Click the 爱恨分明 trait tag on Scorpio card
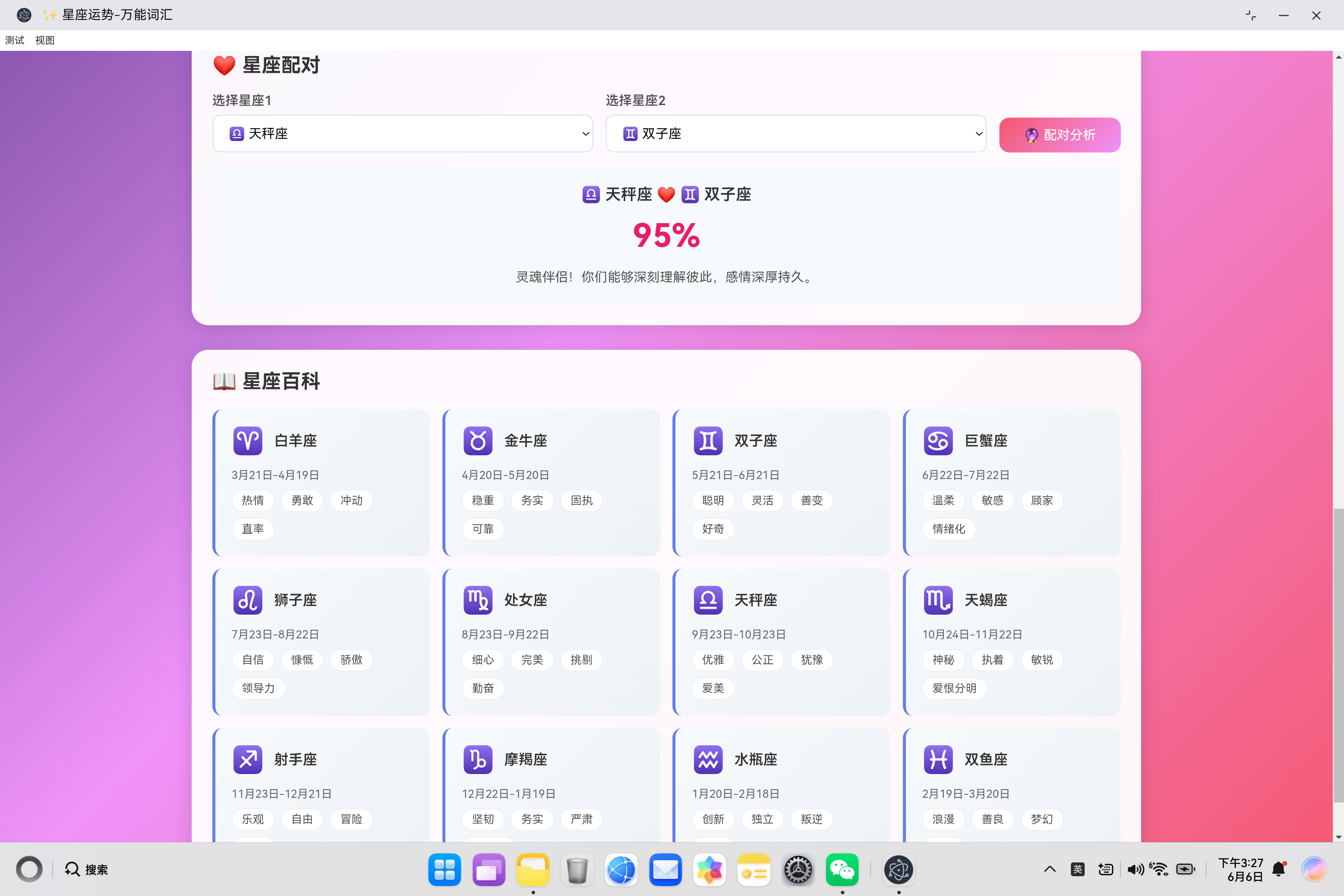Screen dimensions: 1344x896 point(954,688)
